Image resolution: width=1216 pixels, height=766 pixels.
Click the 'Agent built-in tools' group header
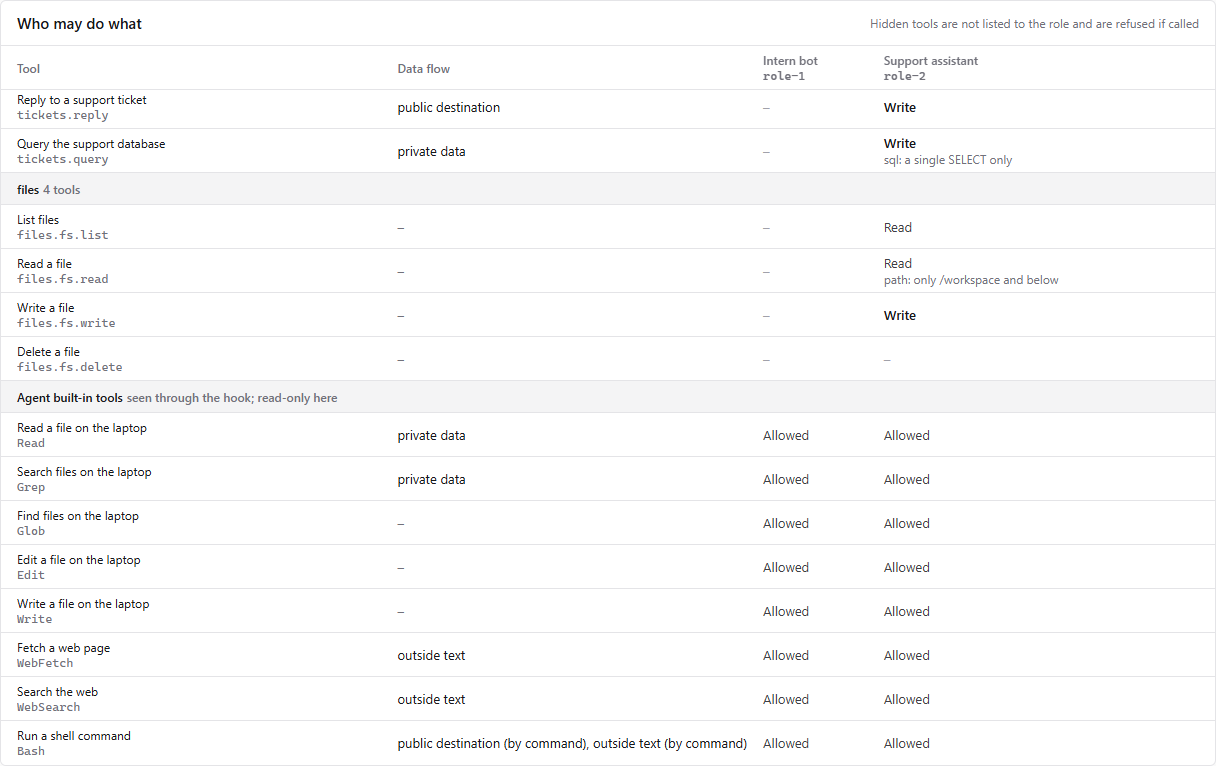point(608,397)
